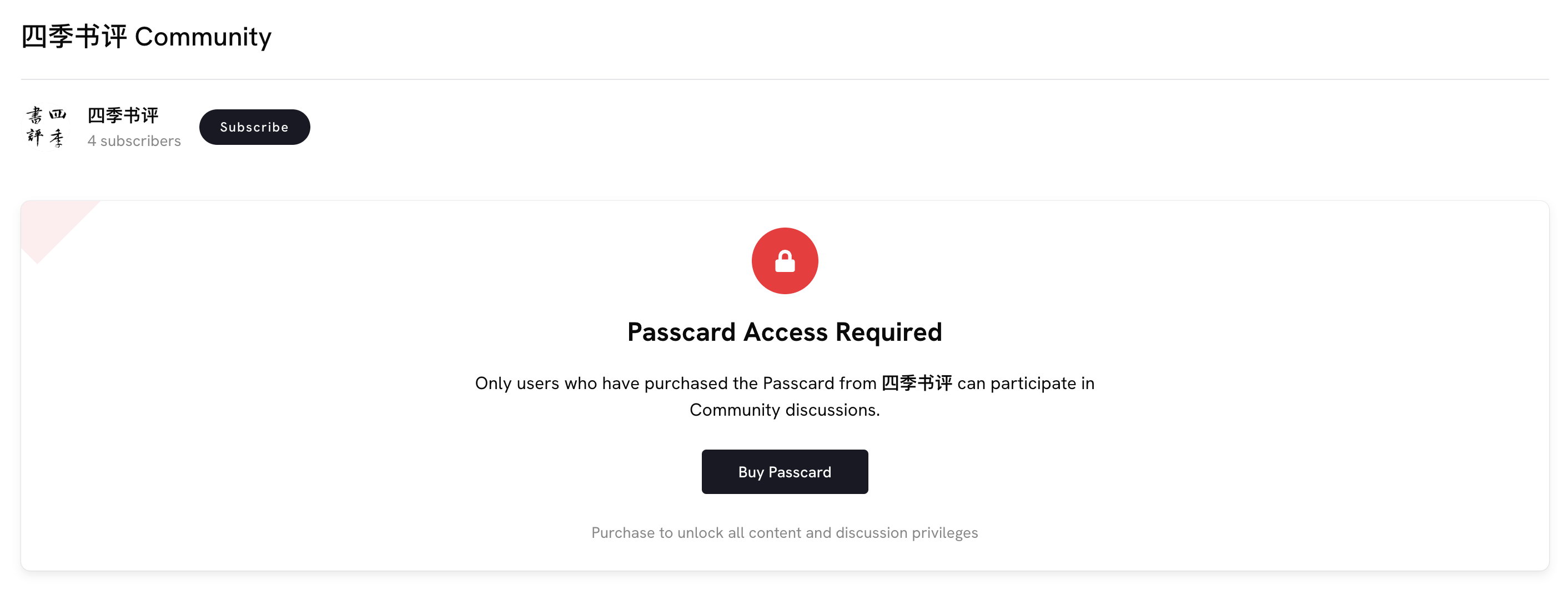Image resolution: width=1568 pixels, height=605 pixels.
Task: Click the "四季书评 Community" page title
Action: [146, 37]
